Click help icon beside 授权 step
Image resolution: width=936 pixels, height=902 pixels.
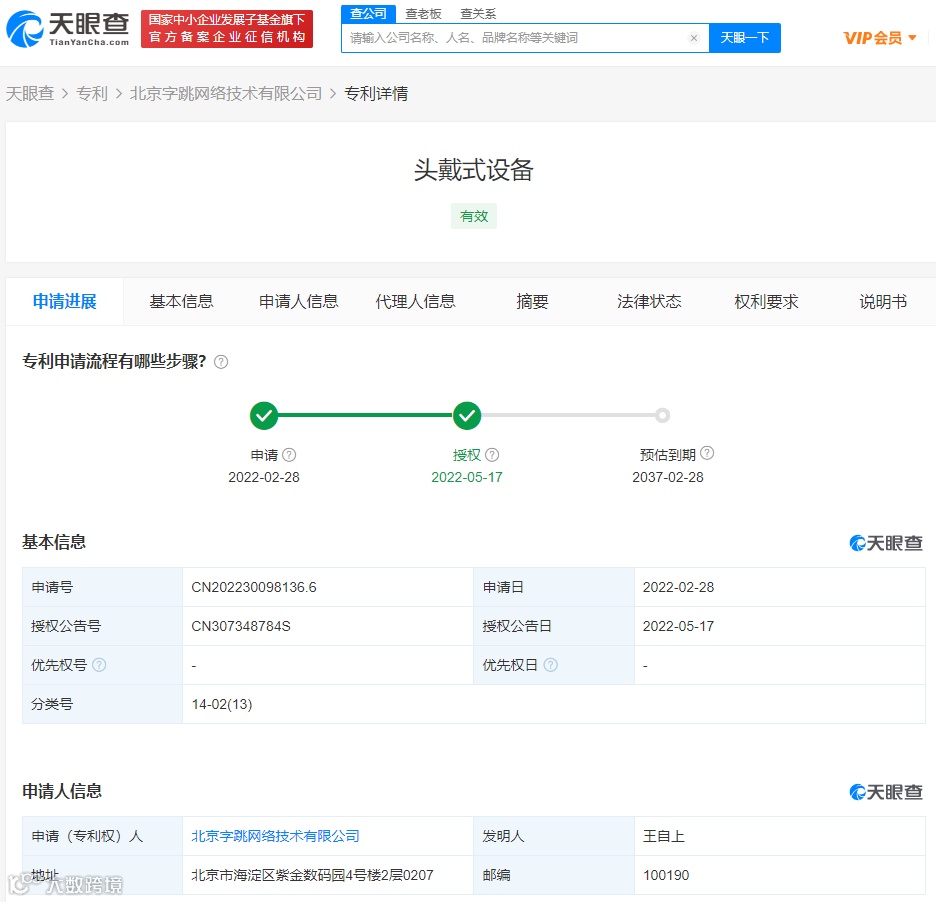pos(492,455)
